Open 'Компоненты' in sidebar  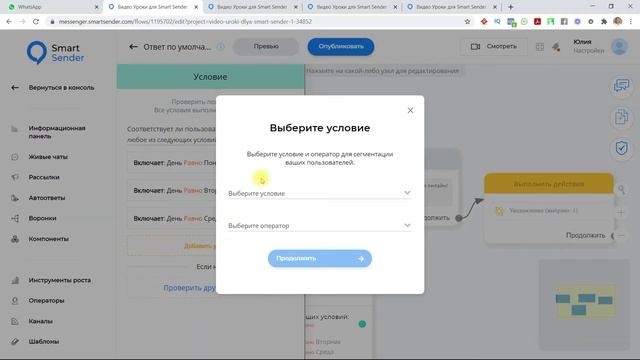click(x=49, y=239)
